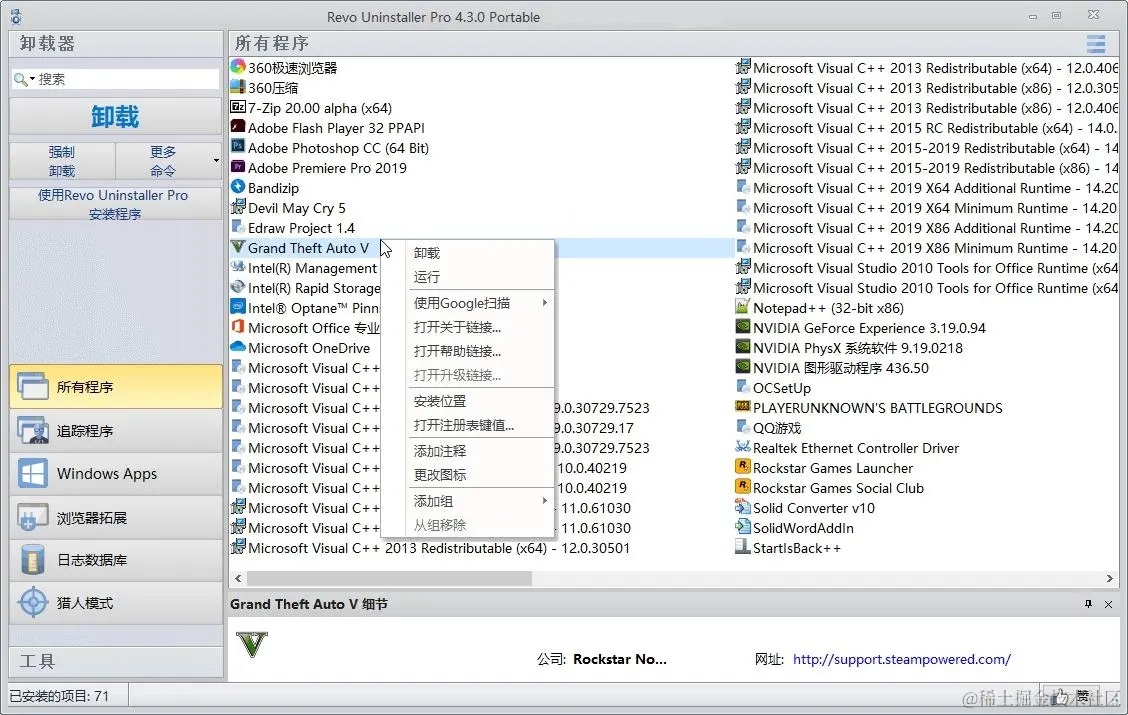Click the Microsoft OneDrive cloud icon

pos(237,347)
